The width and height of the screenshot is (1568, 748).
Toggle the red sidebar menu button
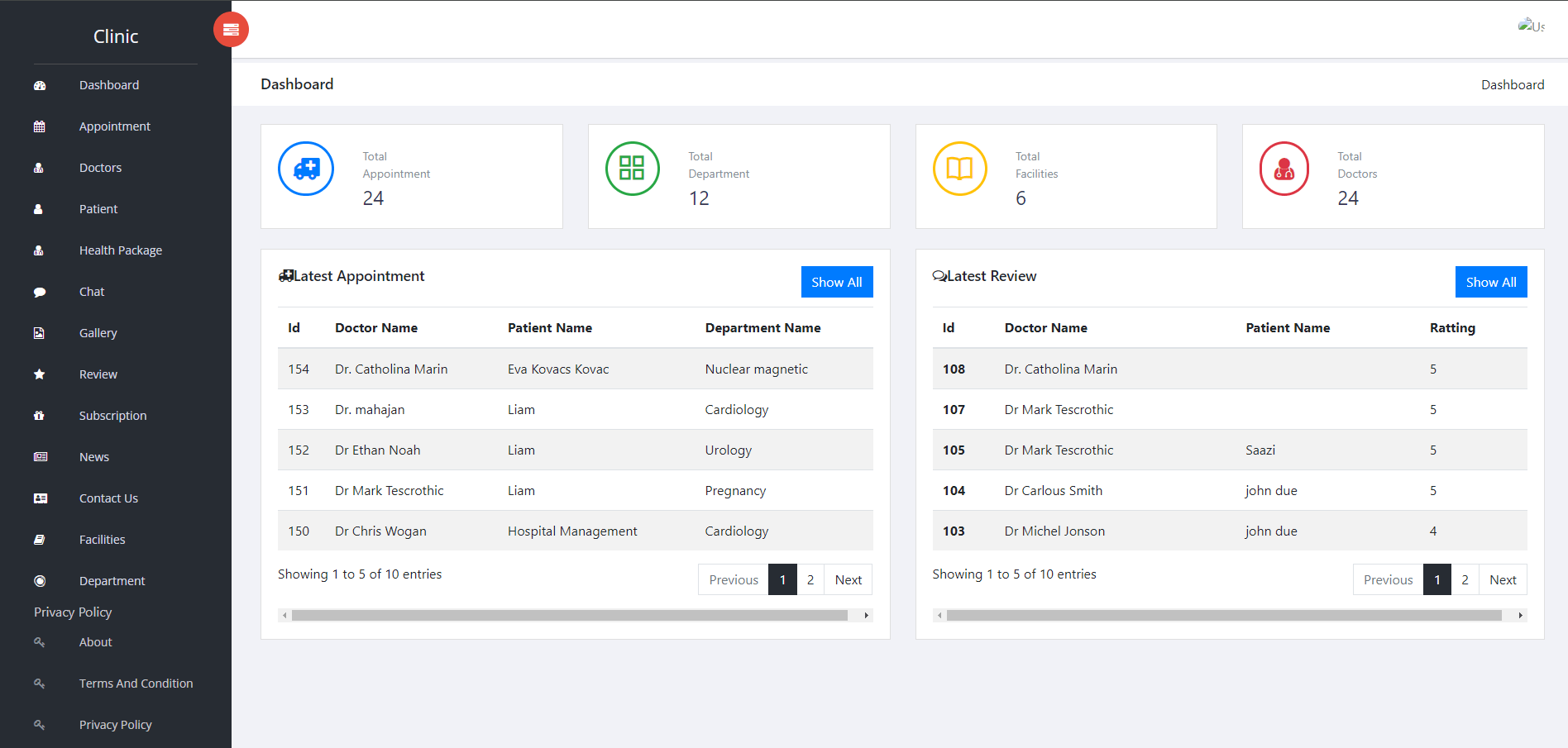coord(231,30)
